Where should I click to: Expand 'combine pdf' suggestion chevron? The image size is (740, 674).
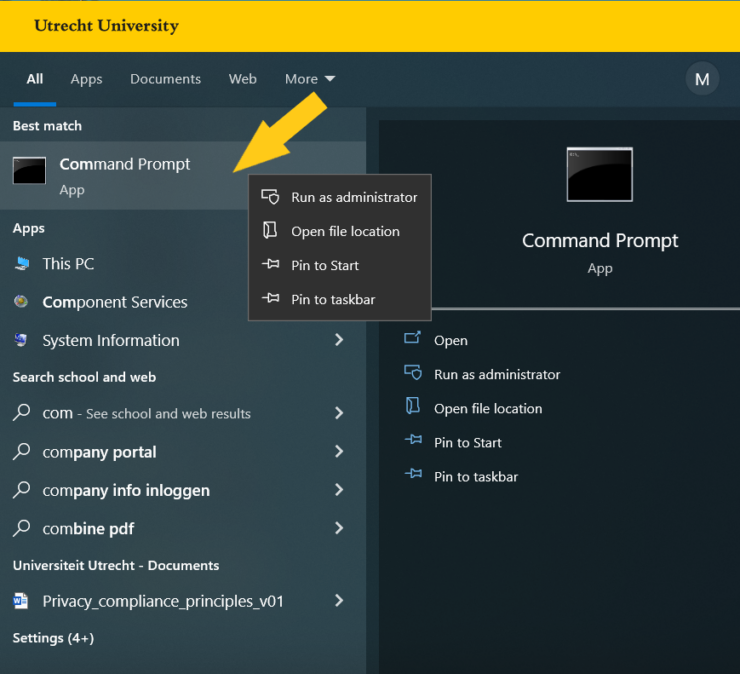339,528
